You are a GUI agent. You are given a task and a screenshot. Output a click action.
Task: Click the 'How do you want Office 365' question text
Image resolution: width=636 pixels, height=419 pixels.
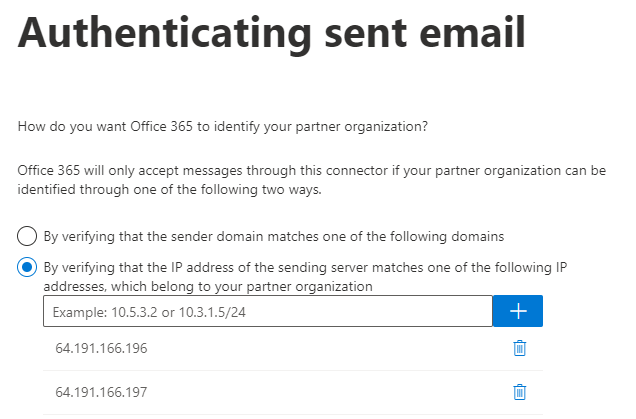click(x=223, y=127)
